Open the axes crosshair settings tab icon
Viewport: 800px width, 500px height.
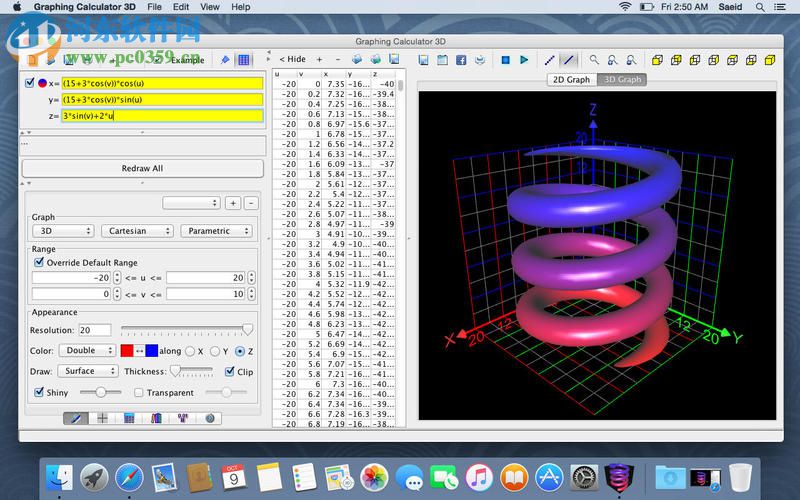point(102,418)
